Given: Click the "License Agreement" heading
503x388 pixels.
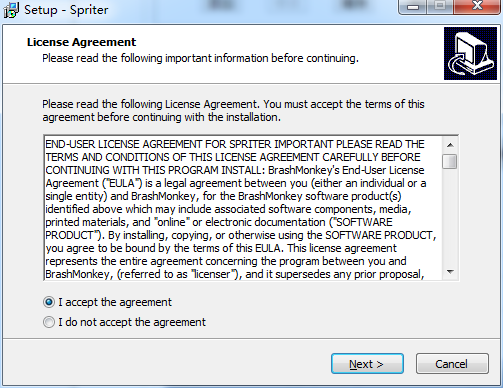Looking at the screenshot, I should (x=81, y=42).
